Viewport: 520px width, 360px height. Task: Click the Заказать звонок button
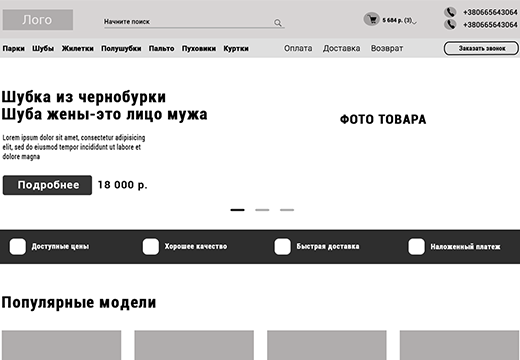point(481,48)
